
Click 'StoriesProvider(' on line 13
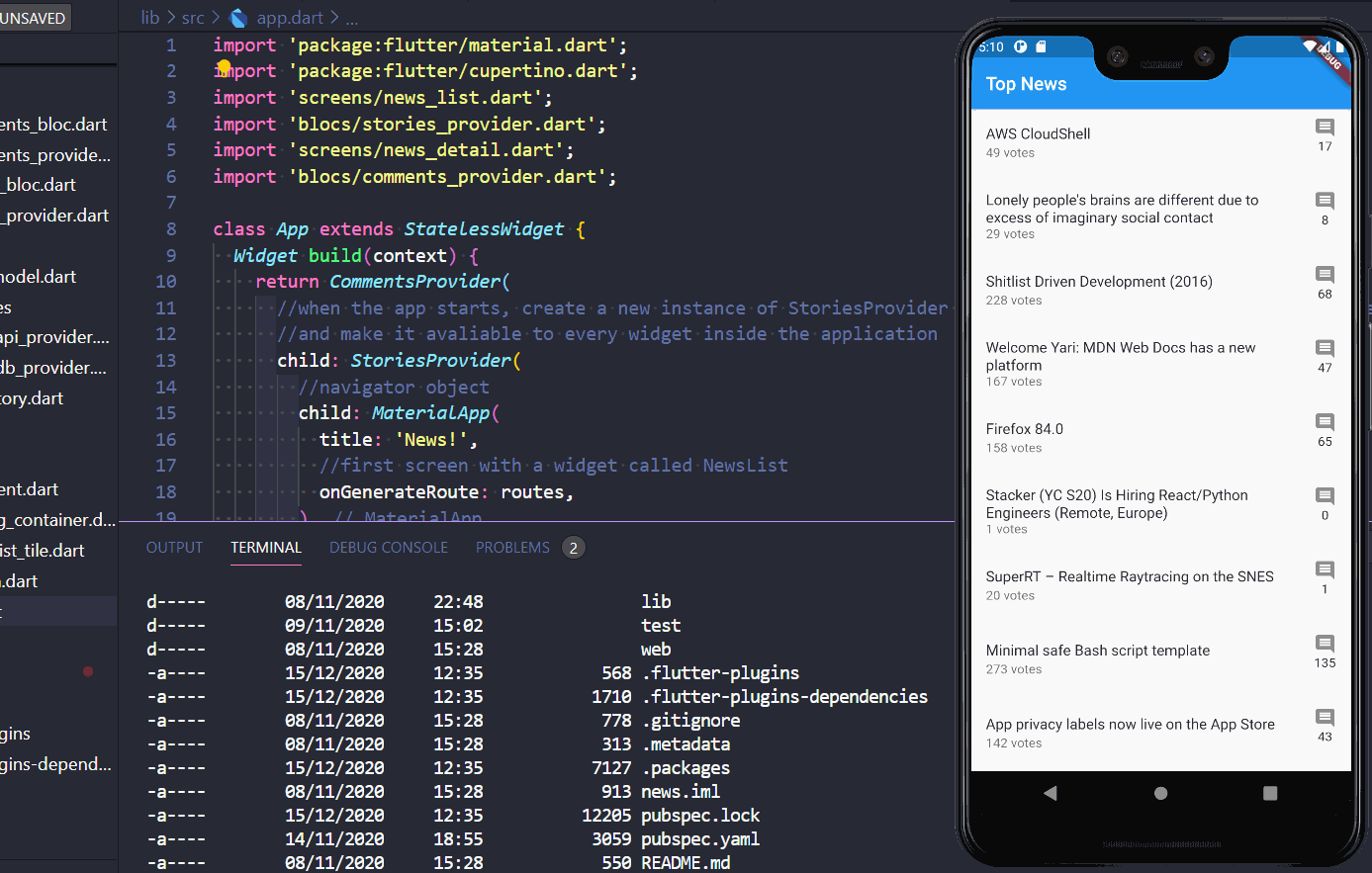pos(436,360)
